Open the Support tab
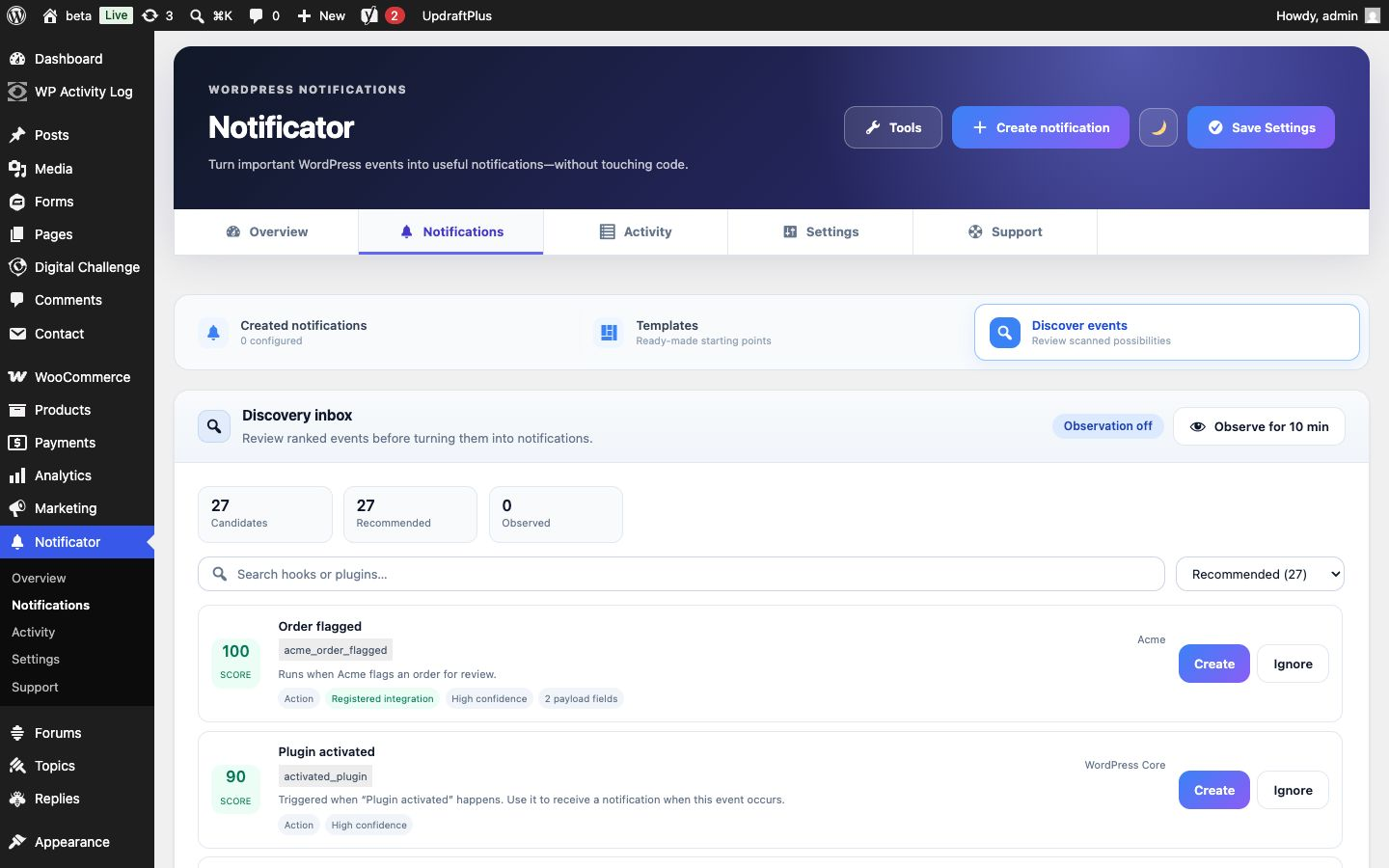1389x868 pixels. [1005, 231]
